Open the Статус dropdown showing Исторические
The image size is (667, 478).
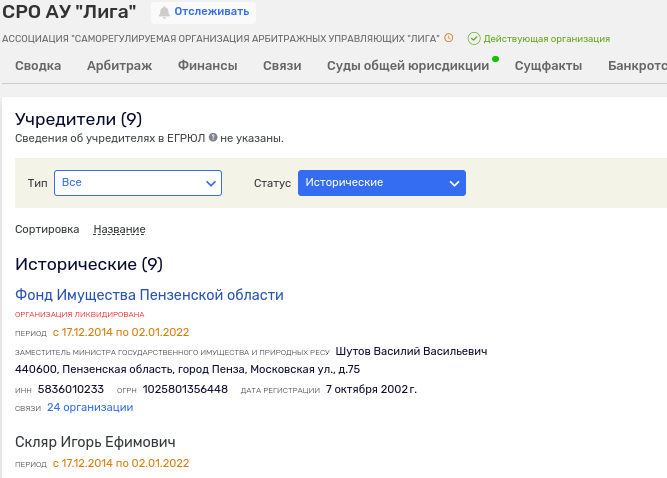pyautogui.click(x=382, y=183)
